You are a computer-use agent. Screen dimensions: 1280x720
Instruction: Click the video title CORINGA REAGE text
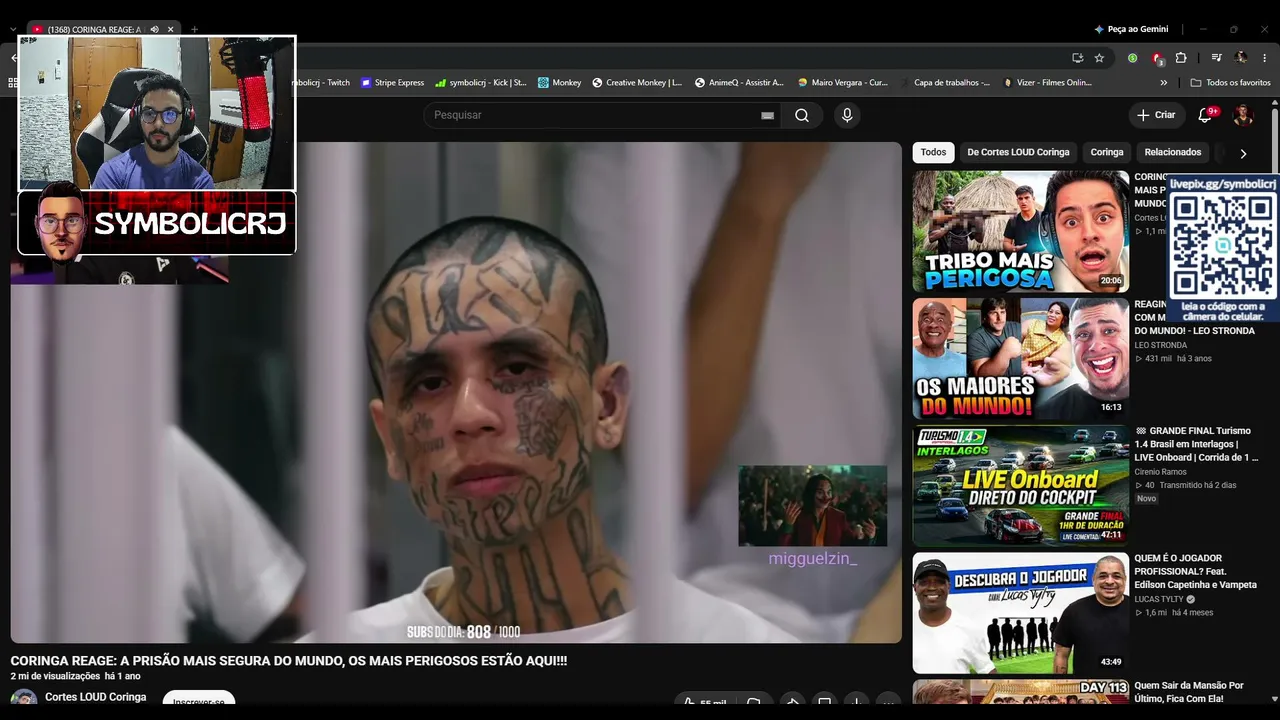(289, 661)
